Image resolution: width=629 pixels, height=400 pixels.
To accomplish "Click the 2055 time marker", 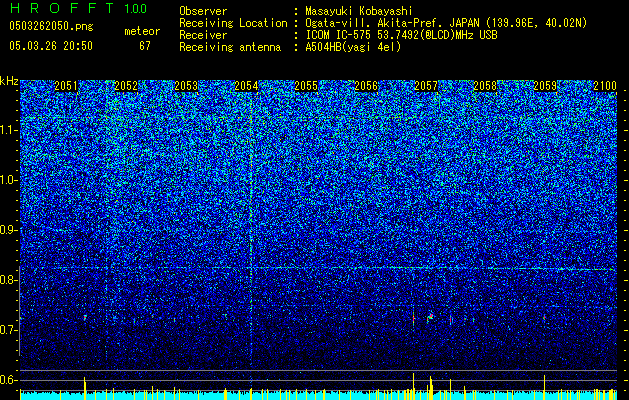I will click(x=306, y=86).
